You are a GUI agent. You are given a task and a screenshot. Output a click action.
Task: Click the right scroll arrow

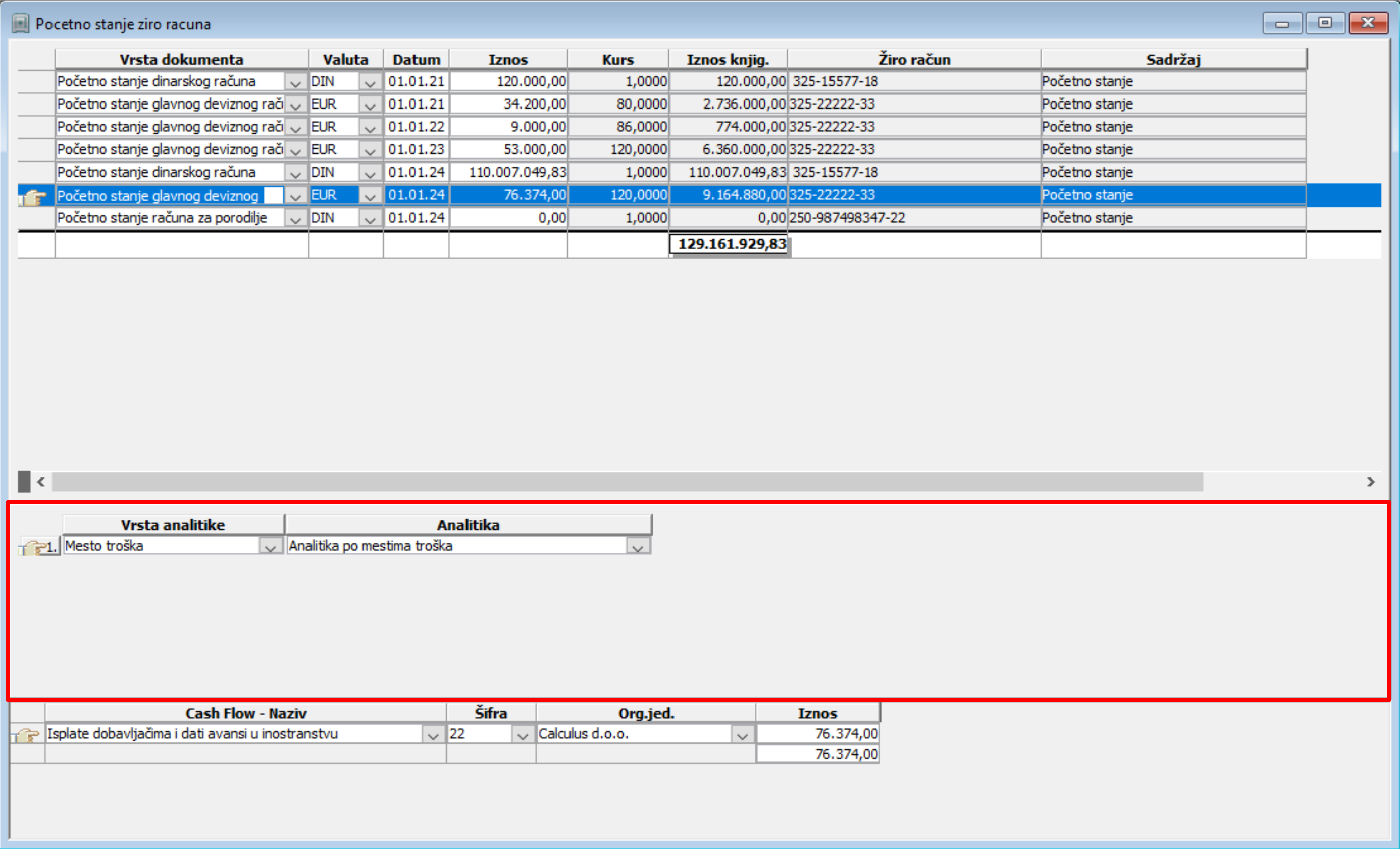pos(1371,482)
